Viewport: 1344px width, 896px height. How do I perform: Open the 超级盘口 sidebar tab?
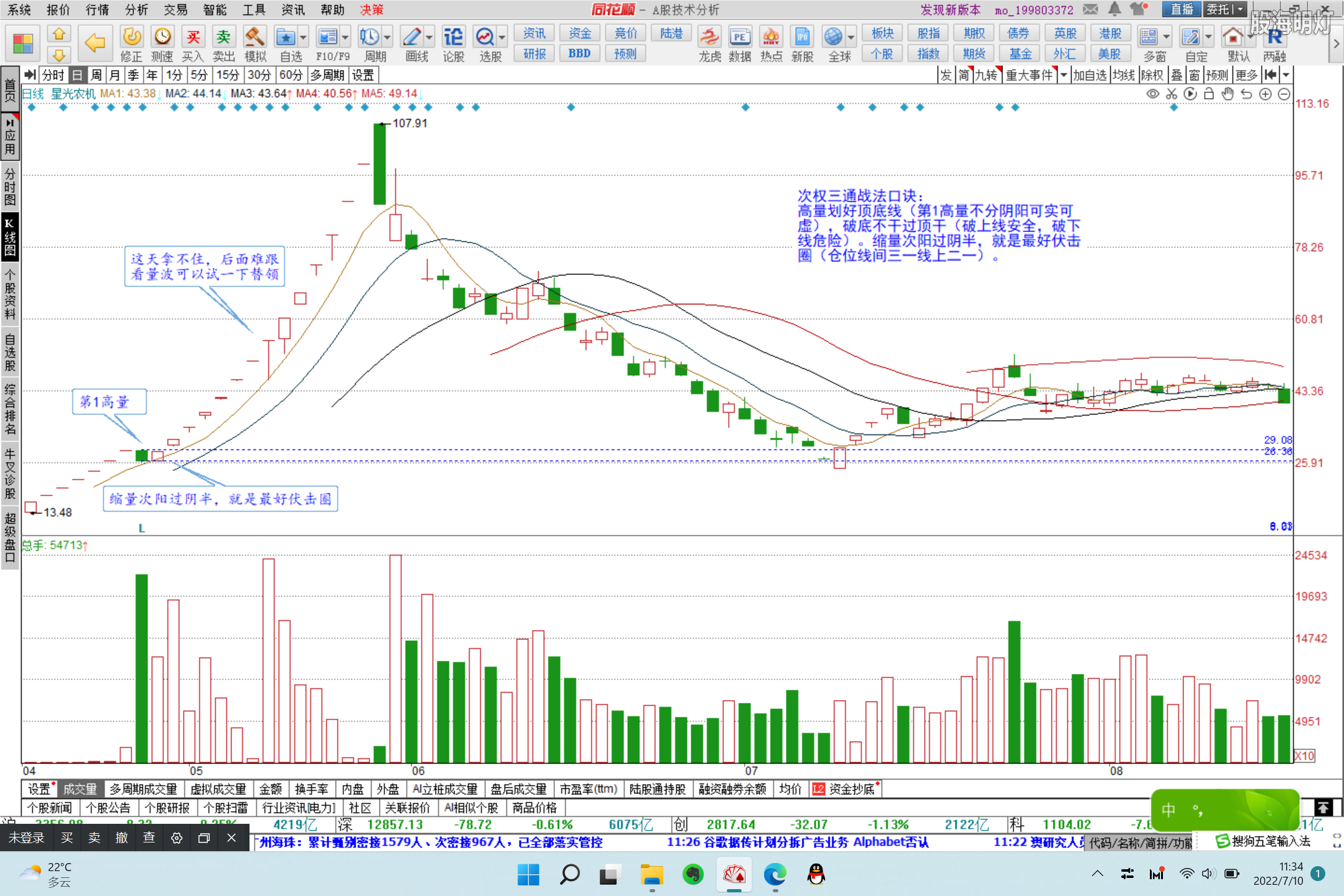click(9, 537)
